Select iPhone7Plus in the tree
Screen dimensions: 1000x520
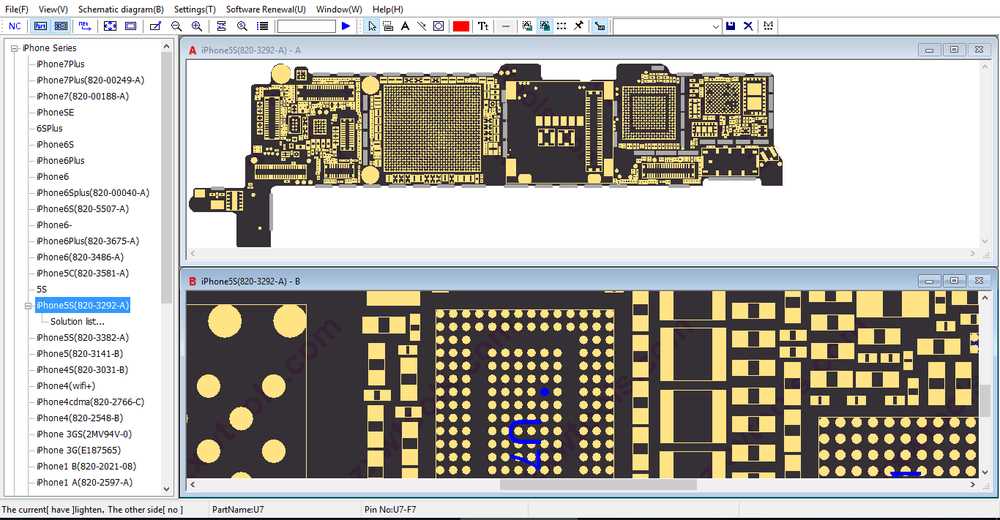click(x=60, y=64)
